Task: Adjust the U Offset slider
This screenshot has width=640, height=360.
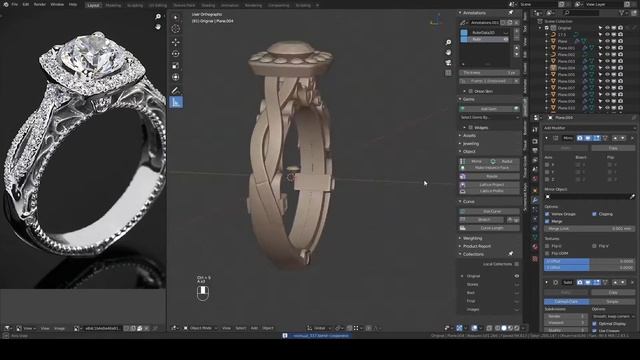Action: tap(589, 261)
